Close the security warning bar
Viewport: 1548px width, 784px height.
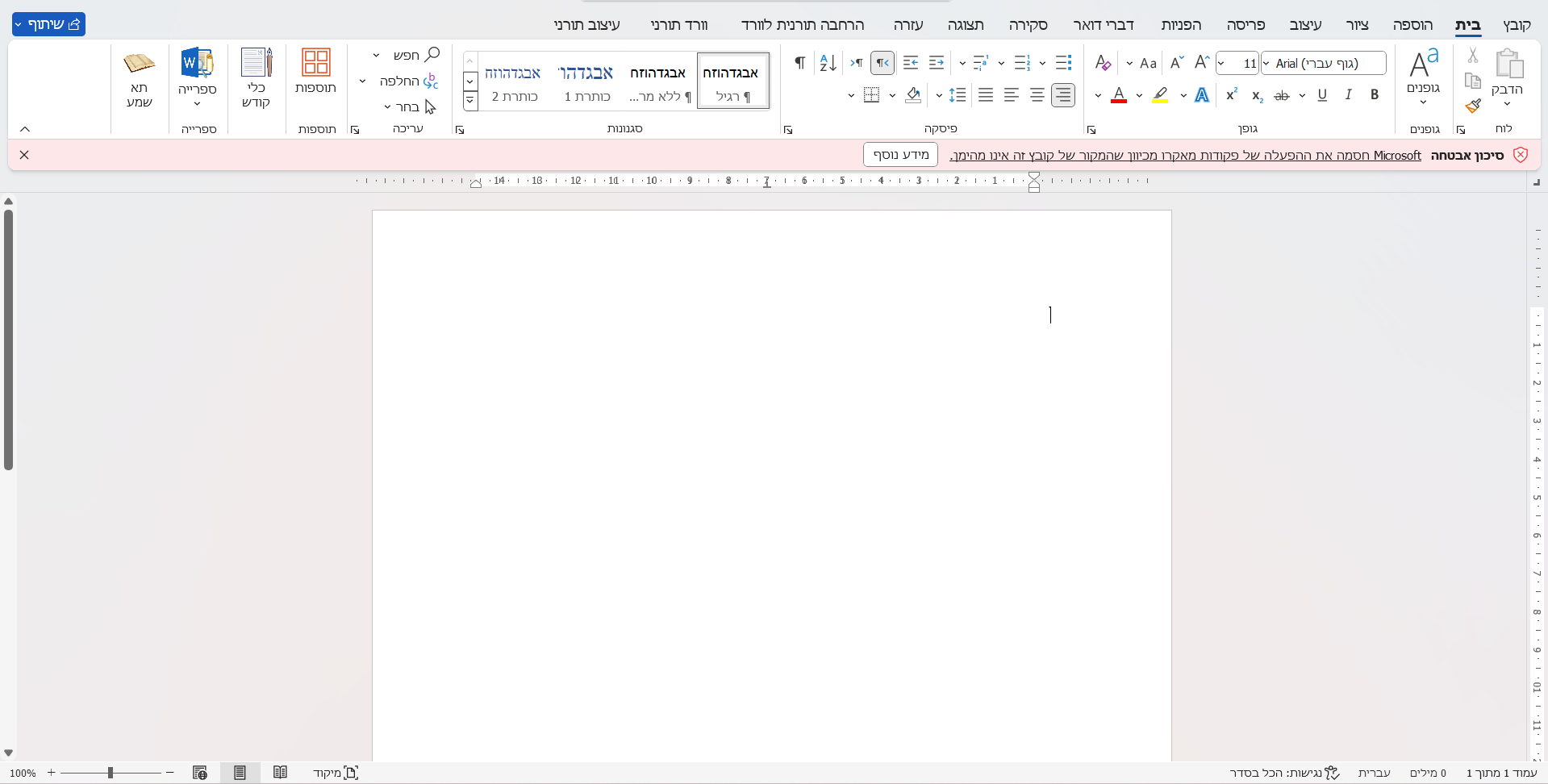tap(24, 155)
